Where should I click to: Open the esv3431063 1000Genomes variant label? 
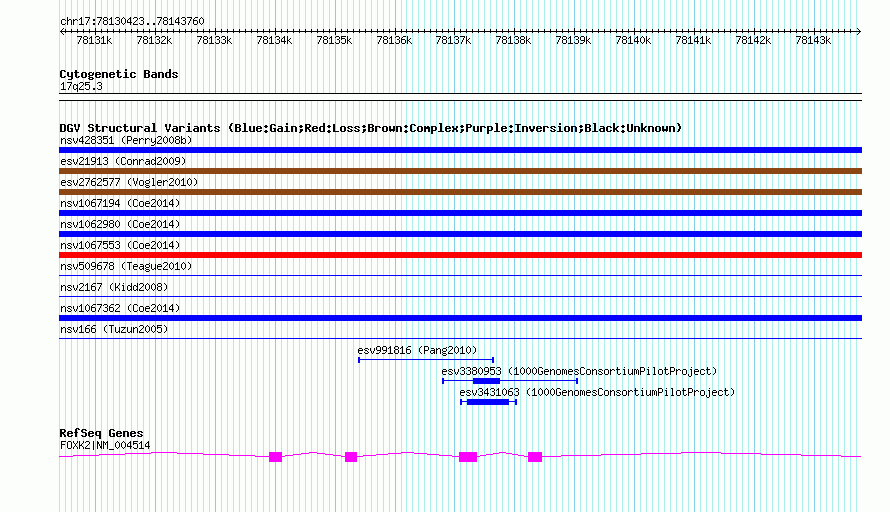point(597,392)
